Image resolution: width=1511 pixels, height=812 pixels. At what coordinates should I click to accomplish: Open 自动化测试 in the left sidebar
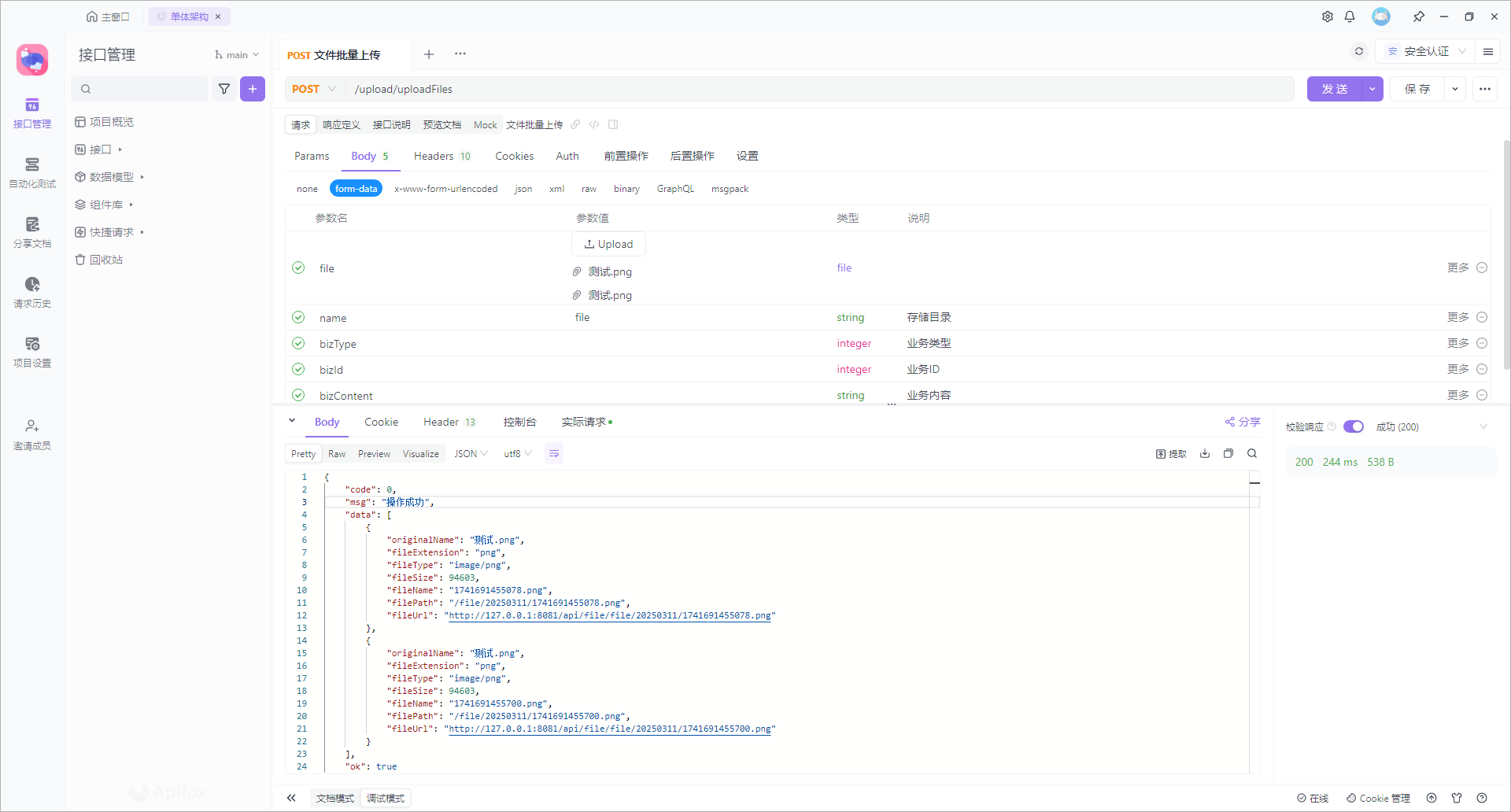pyautogui.click(x=32, y=172)
